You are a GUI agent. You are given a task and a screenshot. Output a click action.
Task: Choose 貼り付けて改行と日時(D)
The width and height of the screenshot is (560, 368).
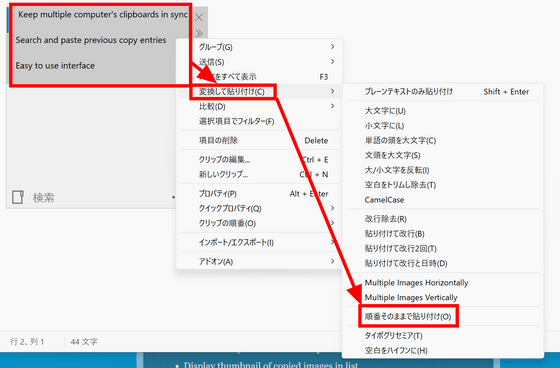click(x=443, y=263)
